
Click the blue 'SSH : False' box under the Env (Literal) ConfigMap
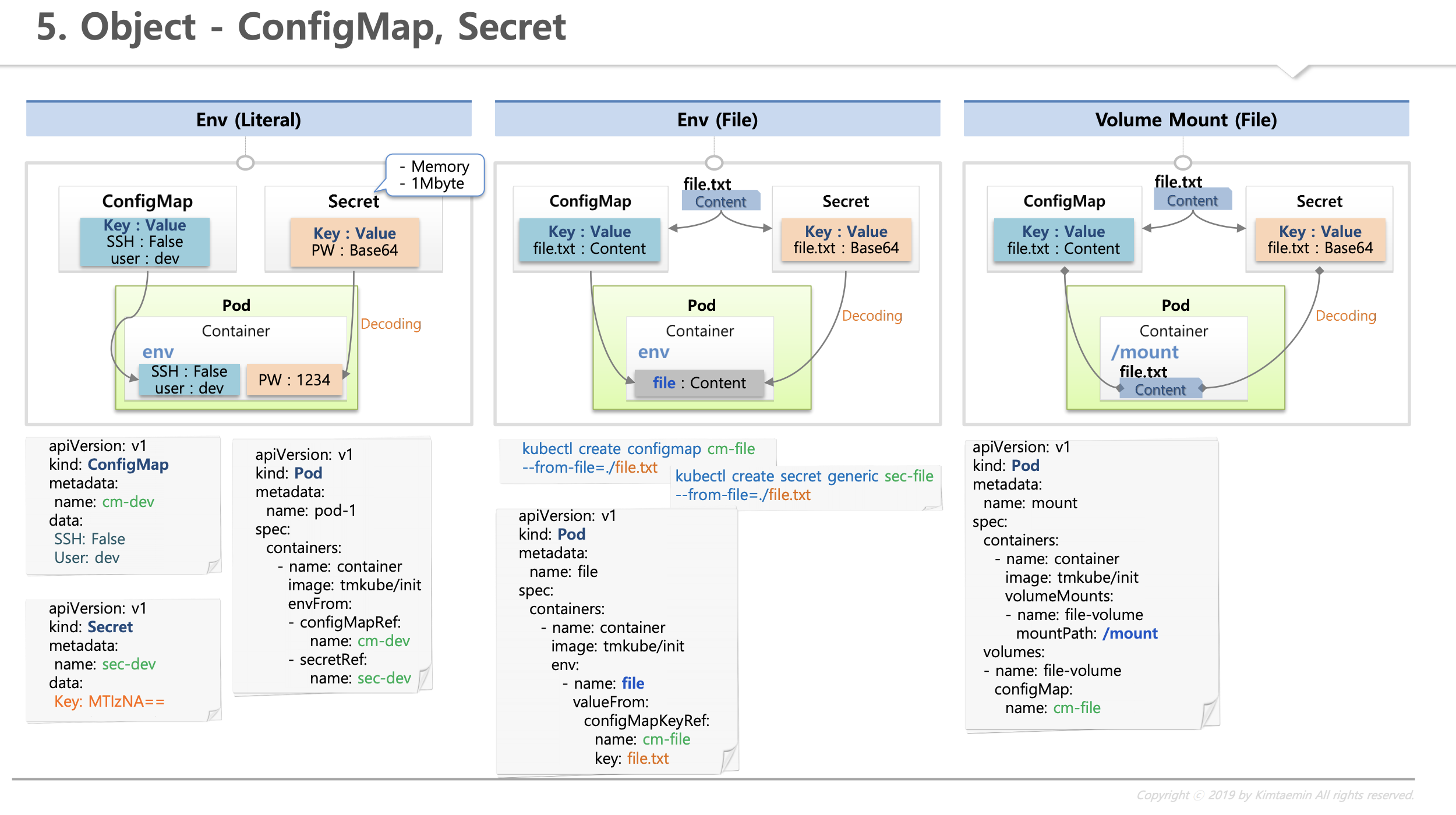point(145,242)
